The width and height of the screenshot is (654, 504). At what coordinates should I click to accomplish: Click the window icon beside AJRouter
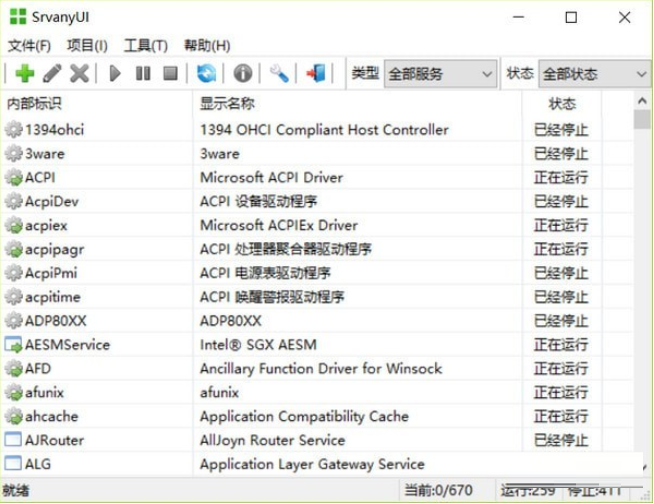click(x=13, y=440)
